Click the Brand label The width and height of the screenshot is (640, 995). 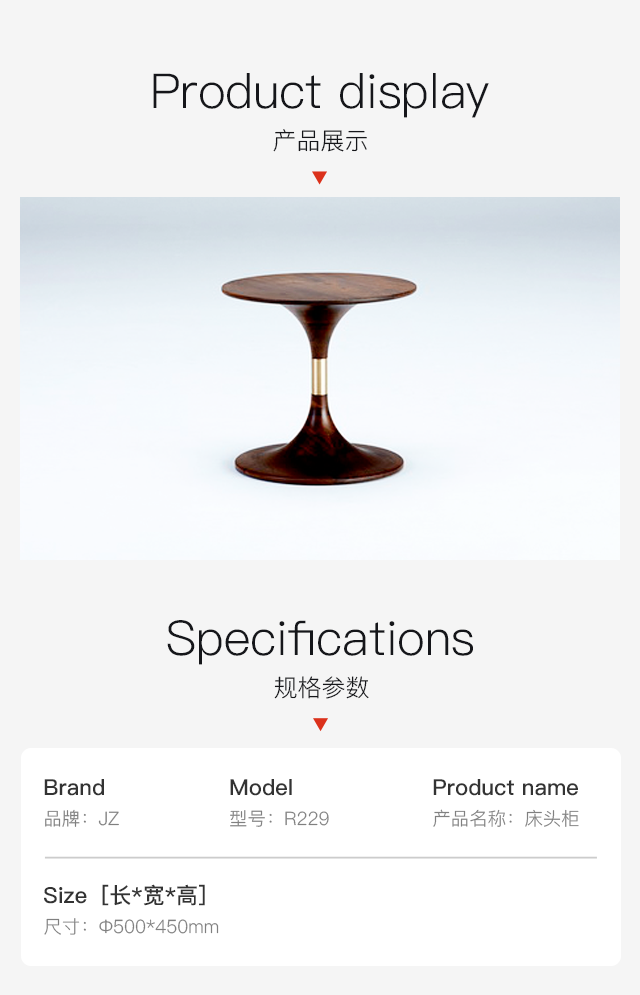pos(74,787)
